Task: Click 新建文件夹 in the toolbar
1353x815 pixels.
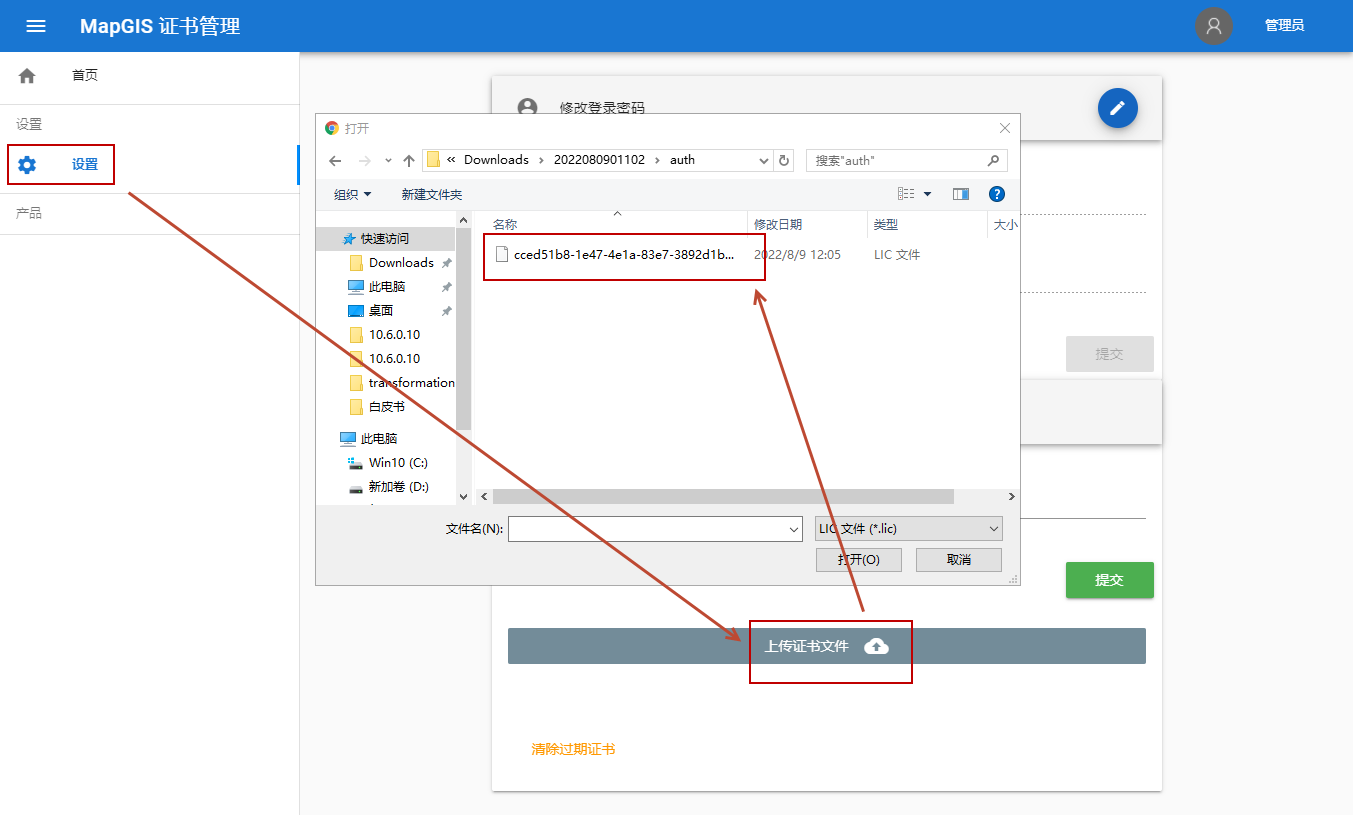Action: pos(432,194)
